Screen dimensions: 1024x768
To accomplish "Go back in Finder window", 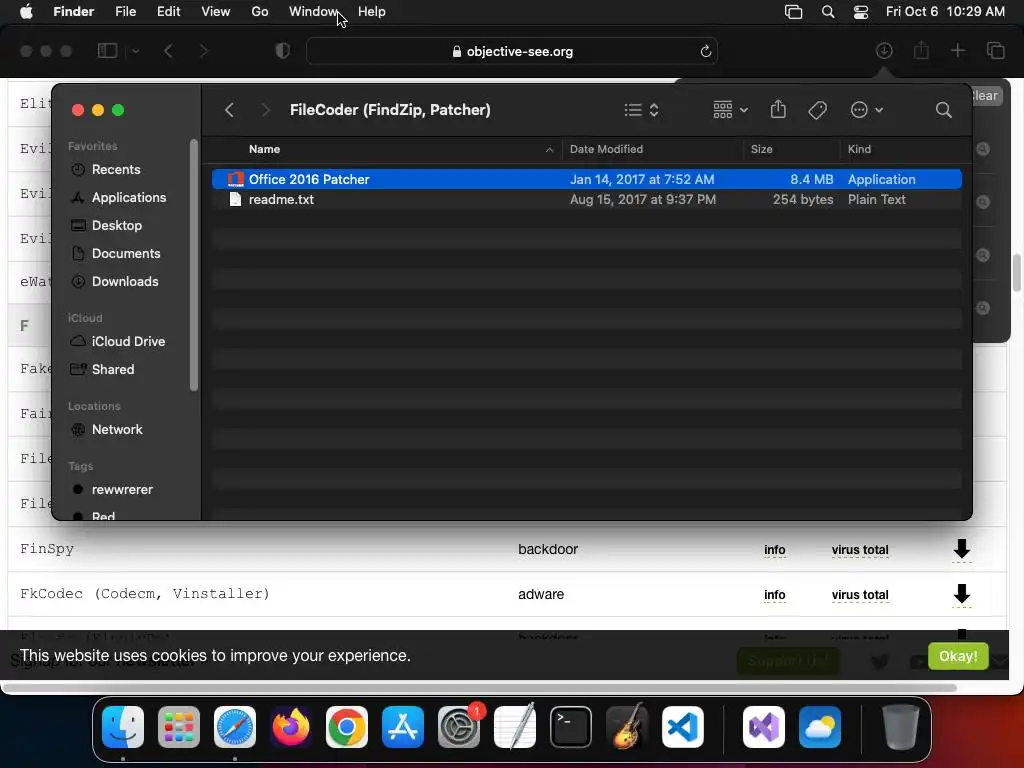I will (229, 110).
